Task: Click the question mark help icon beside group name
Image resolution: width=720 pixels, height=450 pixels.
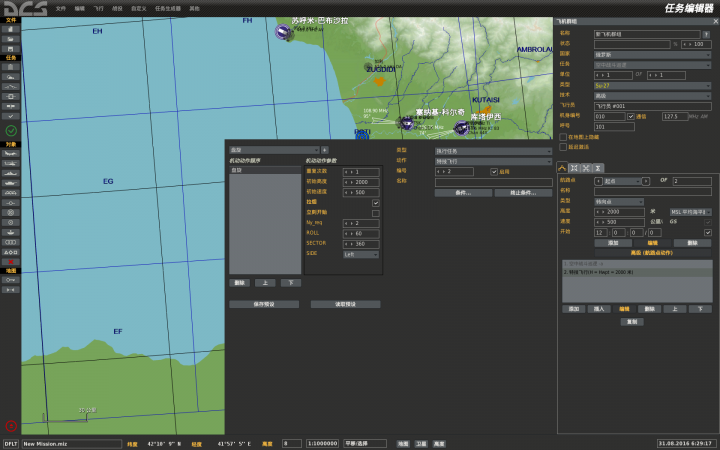Action: [x=706, y=34]
